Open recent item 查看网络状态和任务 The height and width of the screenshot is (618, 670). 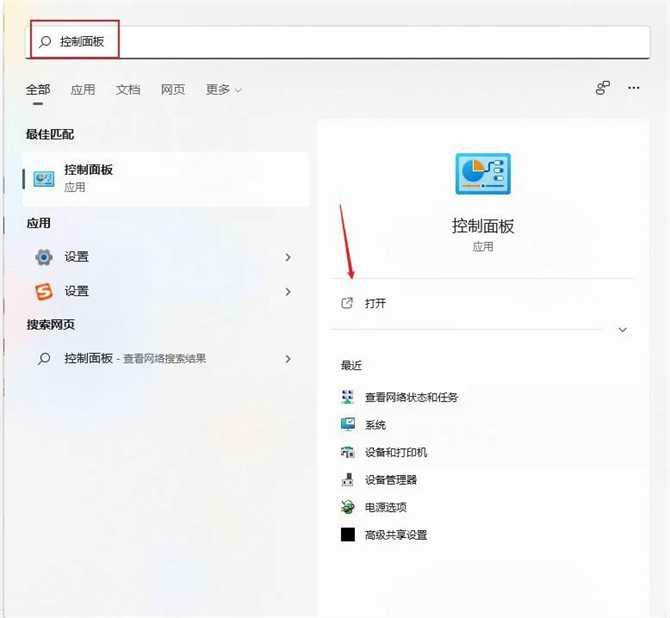411,397
